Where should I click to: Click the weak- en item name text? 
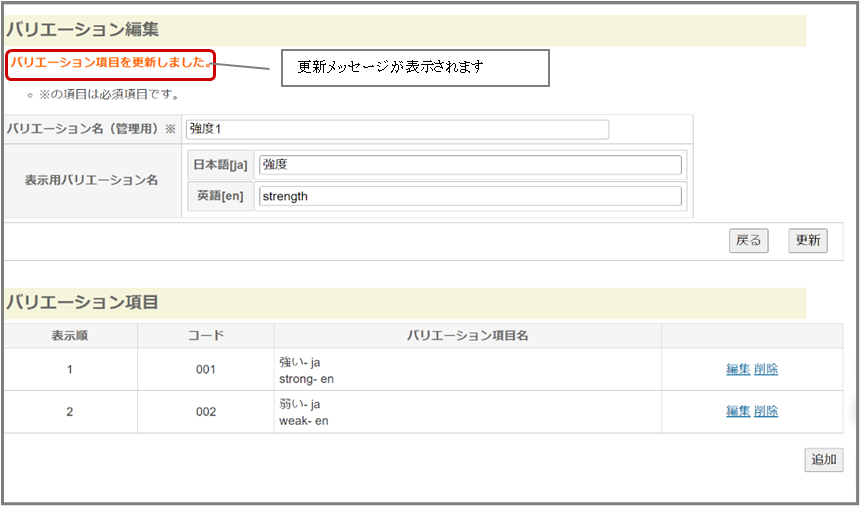pyautogui.click(x=303, y=420)
